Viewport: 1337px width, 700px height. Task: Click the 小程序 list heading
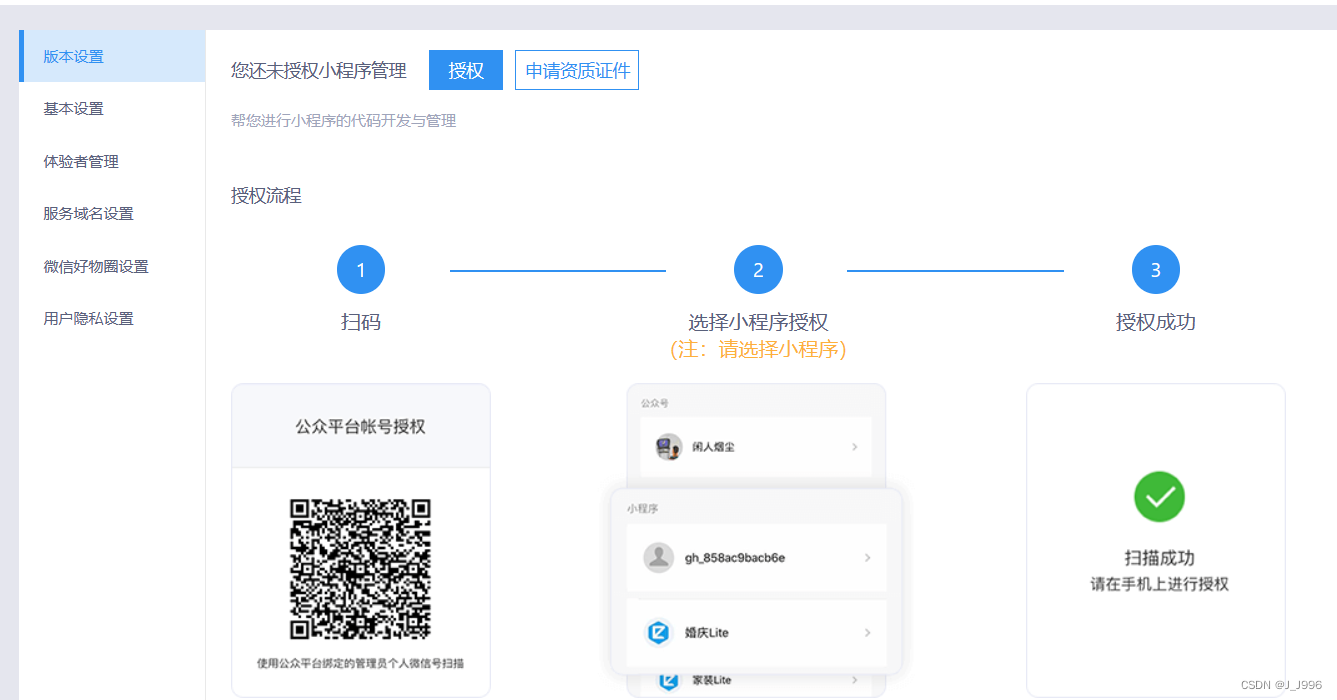point(642,508)
